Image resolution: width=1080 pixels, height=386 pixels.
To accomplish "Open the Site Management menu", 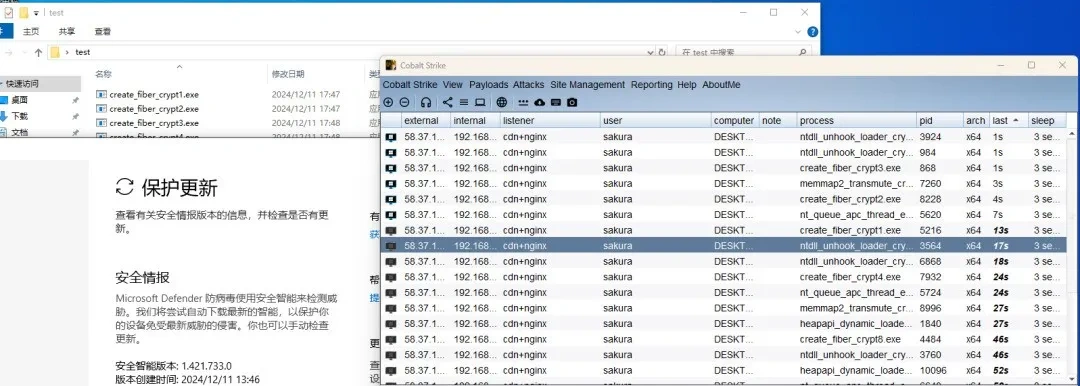I will pyautogui.click(x=588, y=85).
